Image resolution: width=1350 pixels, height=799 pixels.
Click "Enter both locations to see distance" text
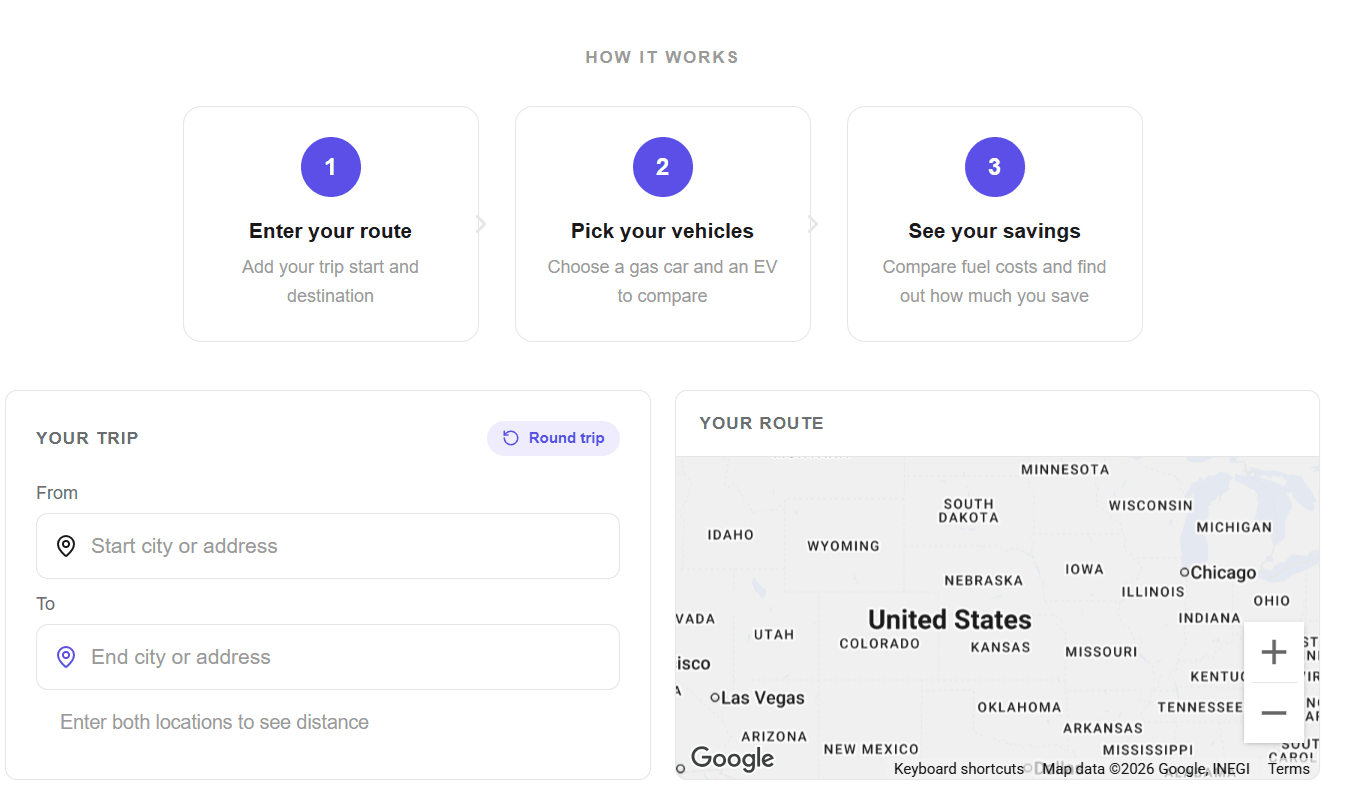214,722
